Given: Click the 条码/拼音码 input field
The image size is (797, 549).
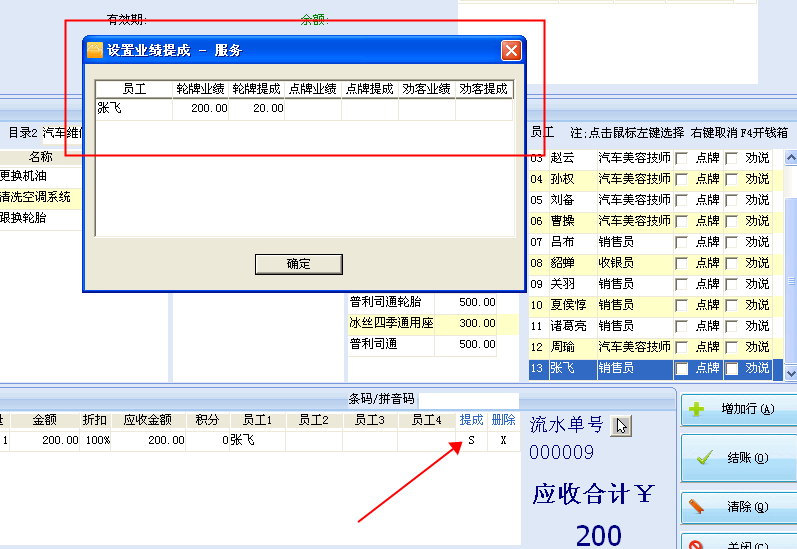Looking at the screenshot, I should coord(468,400).
